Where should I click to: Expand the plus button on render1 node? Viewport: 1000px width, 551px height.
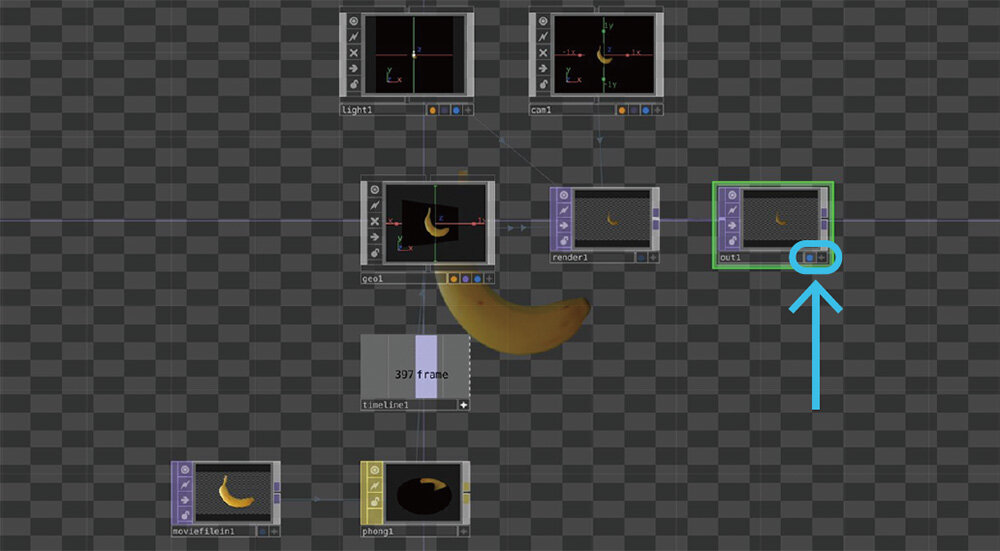pos(653,257)
